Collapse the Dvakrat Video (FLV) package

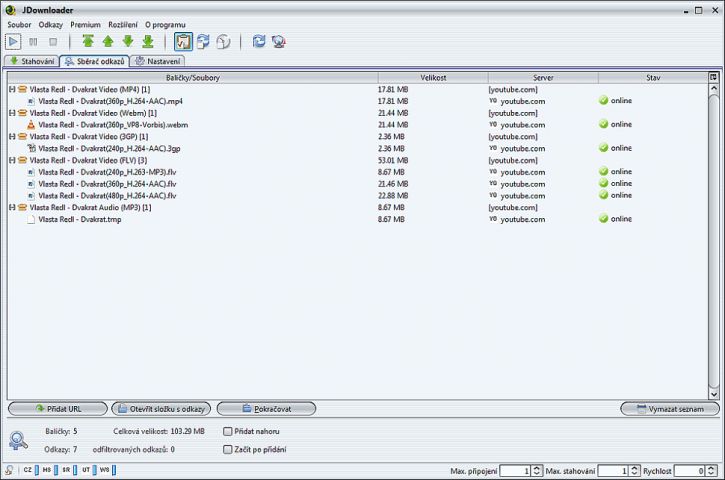[x=12, y=160]
